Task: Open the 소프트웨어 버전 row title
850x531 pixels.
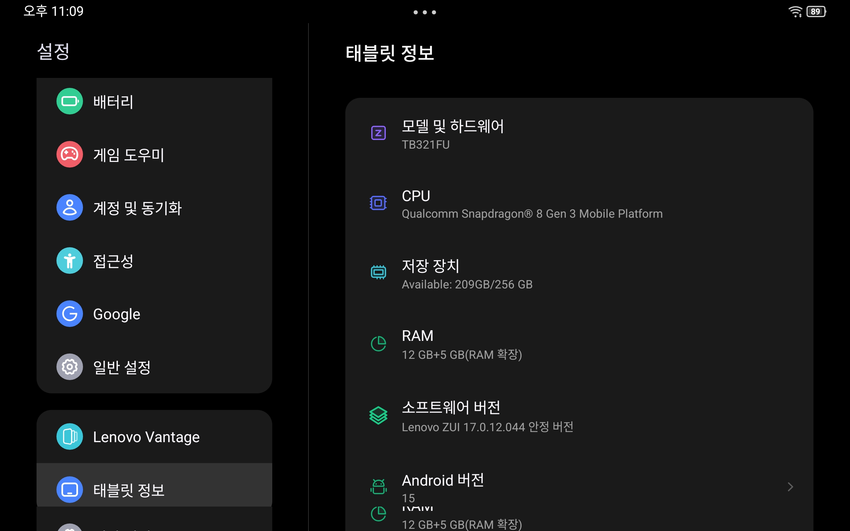Action: (x=451, y=407)
